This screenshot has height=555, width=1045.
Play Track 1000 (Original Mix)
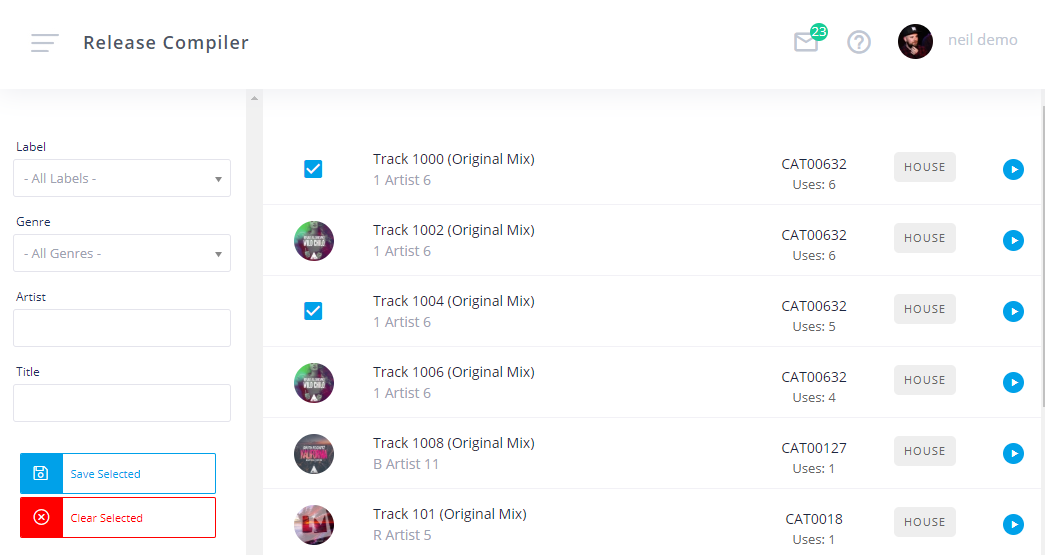[1013, 169]
